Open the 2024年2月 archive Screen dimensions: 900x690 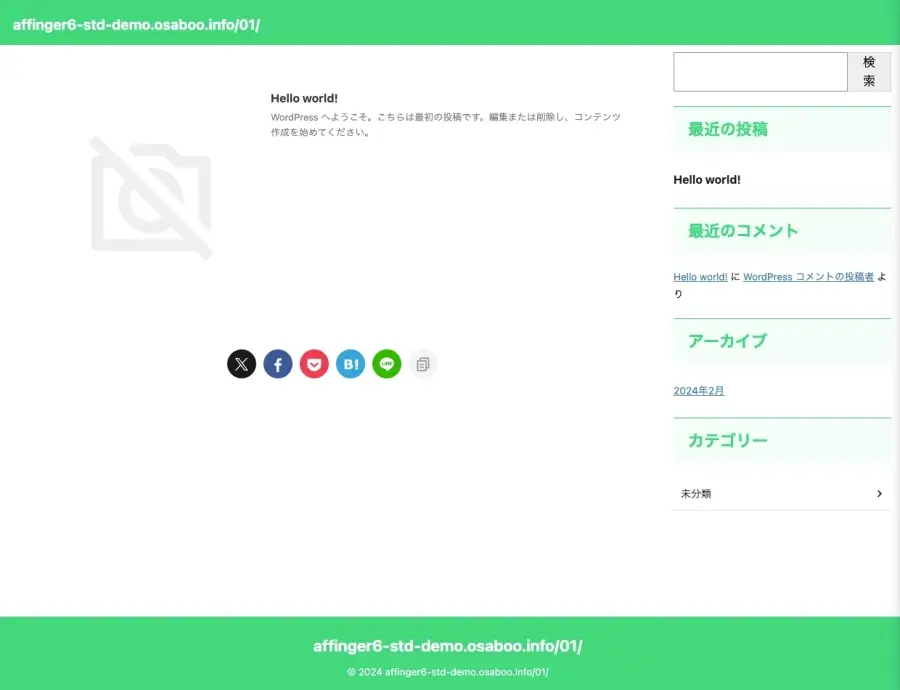tap(698, 390)
